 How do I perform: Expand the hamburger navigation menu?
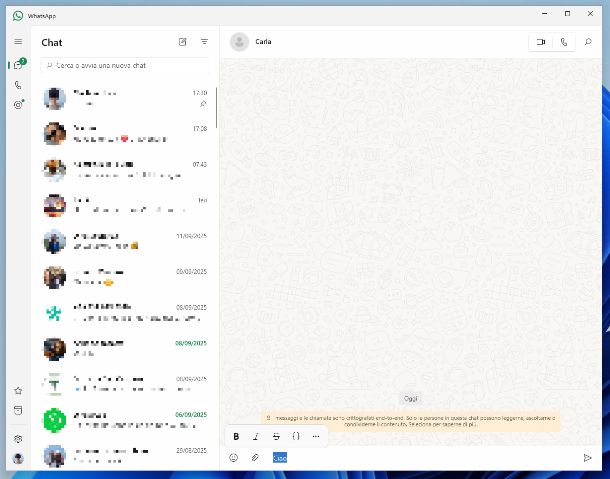point(18,41)
